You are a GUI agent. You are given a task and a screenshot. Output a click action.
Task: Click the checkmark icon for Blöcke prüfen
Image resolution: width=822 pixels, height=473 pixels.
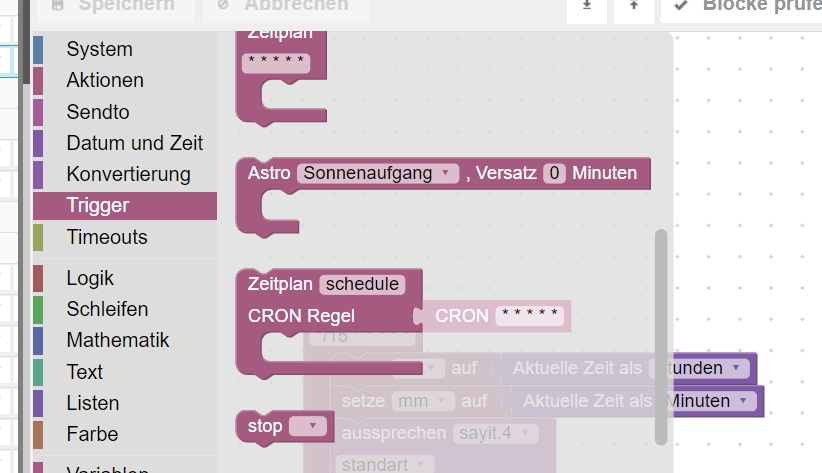point(681,5)
